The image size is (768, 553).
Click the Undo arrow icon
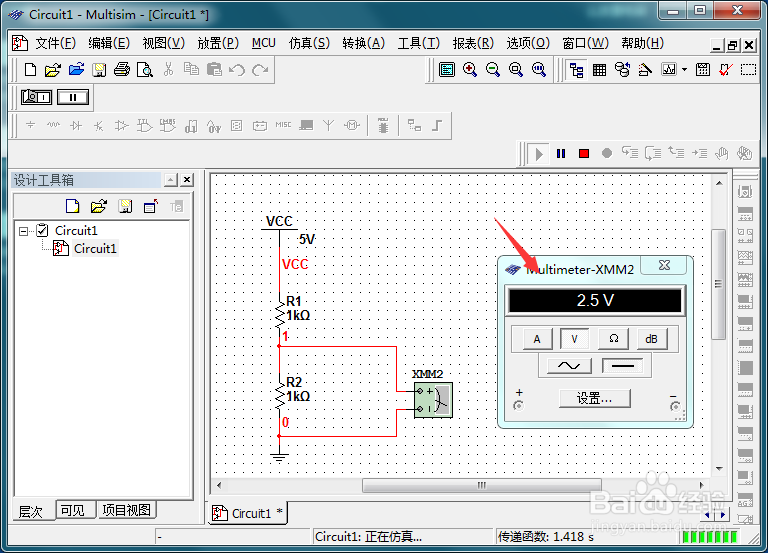pyautogui.click(x=237, y=70)
